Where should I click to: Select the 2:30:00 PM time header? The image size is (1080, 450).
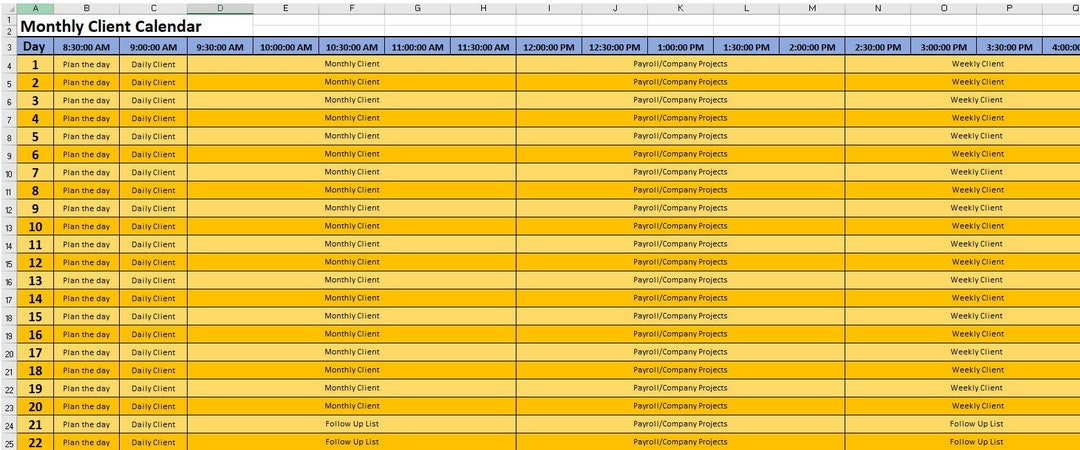tap(878, 47)
